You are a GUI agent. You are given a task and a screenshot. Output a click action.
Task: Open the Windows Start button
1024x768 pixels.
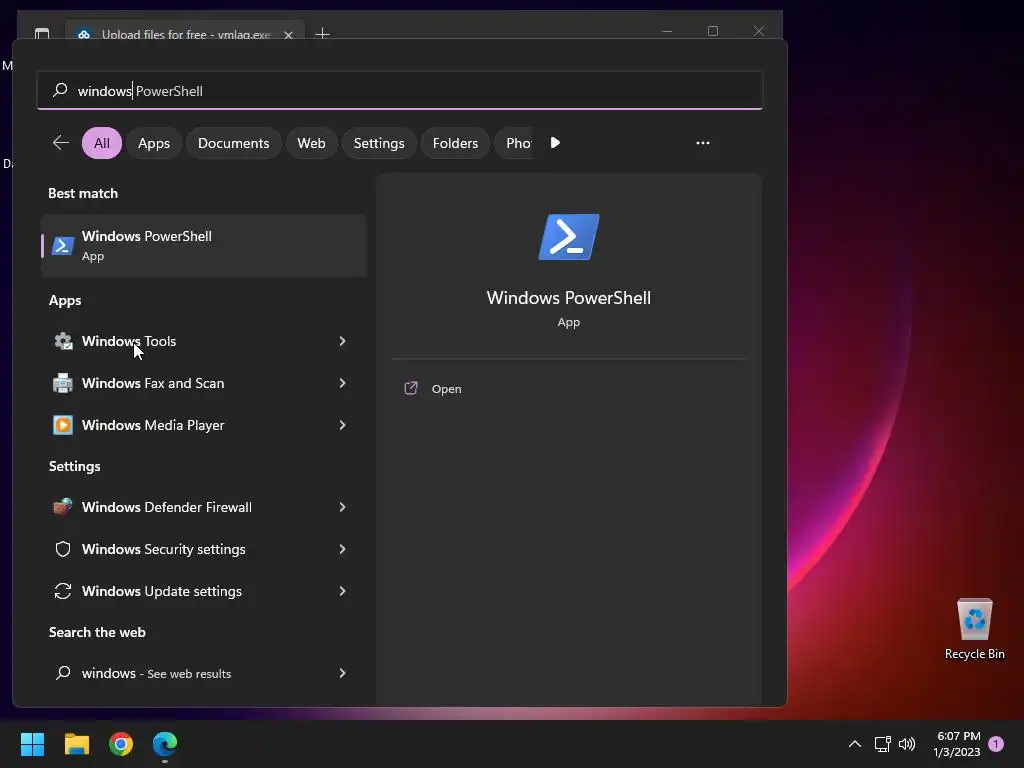coord(32,744)
